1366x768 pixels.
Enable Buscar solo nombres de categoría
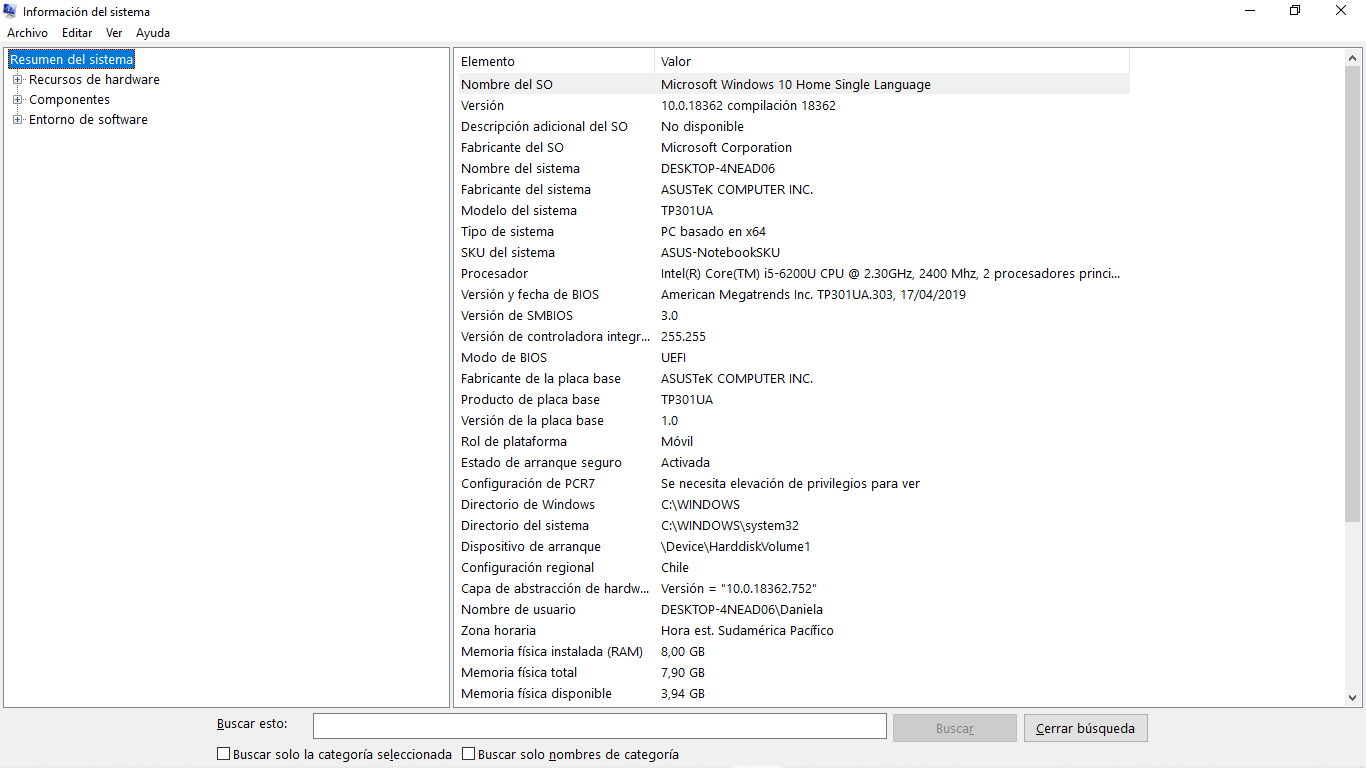[468, 755]
